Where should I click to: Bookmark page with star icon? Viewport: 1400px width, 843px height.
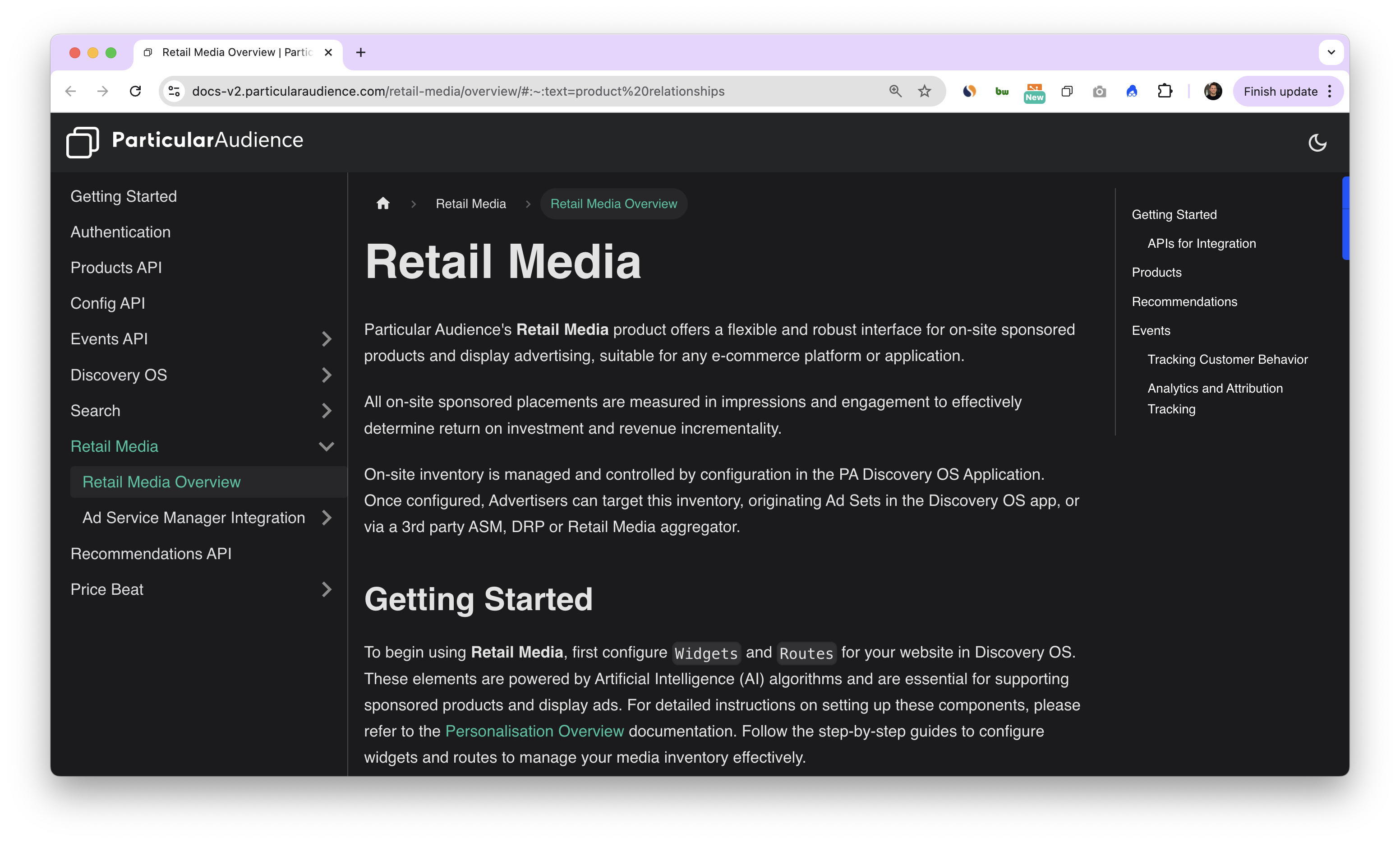point(924,92)
